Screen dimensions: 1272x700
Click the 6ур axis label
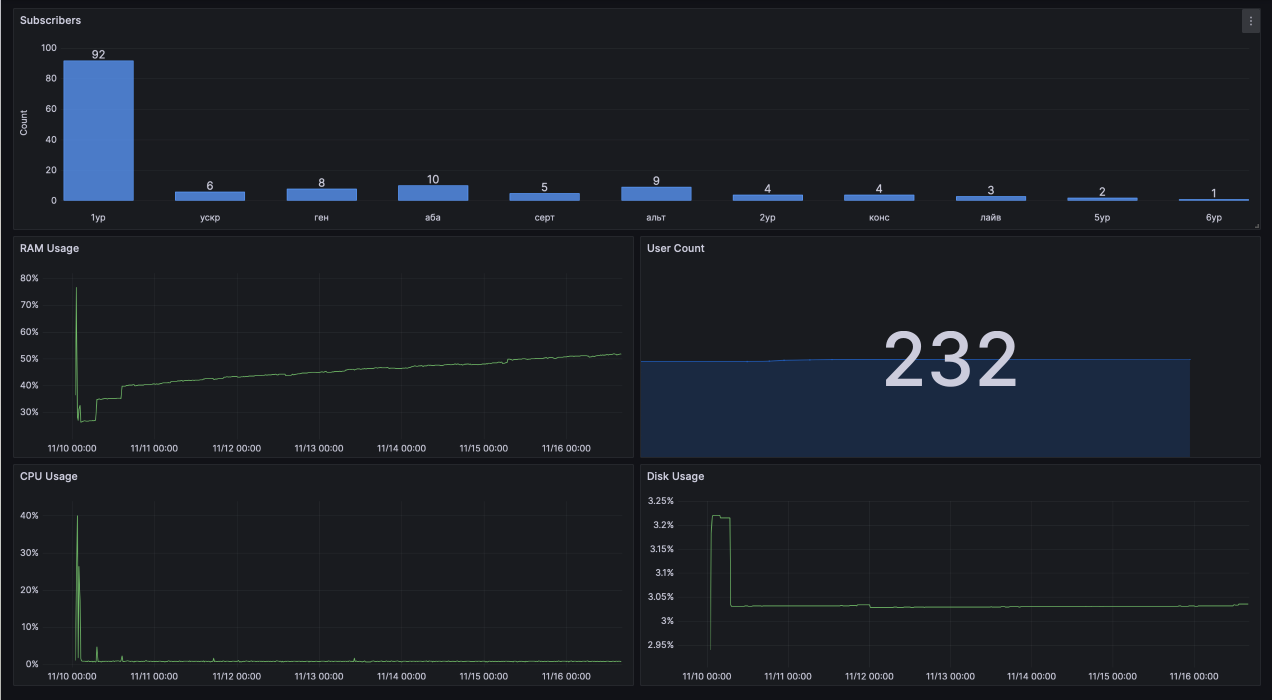pyautogui.click(x=1214, y=217)
